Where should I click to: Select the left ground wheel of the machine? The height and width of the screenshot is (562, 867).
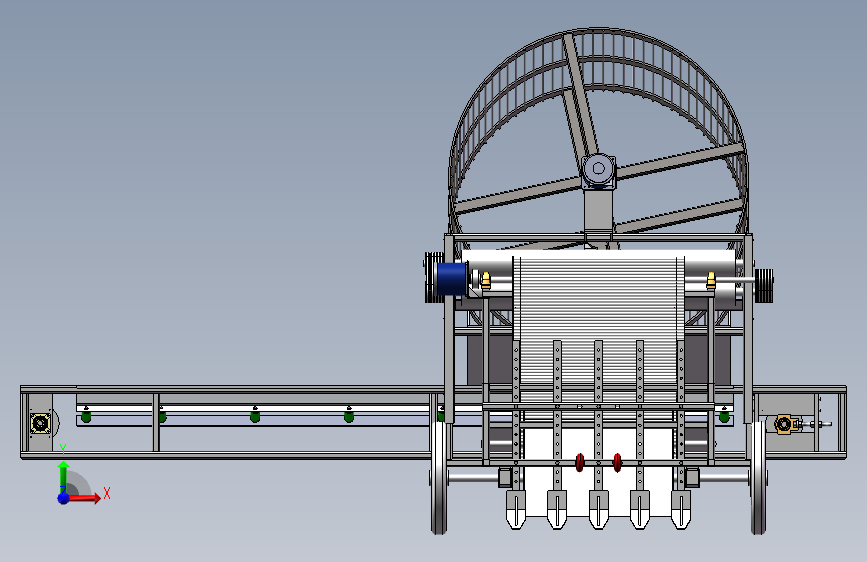(438, 478)
